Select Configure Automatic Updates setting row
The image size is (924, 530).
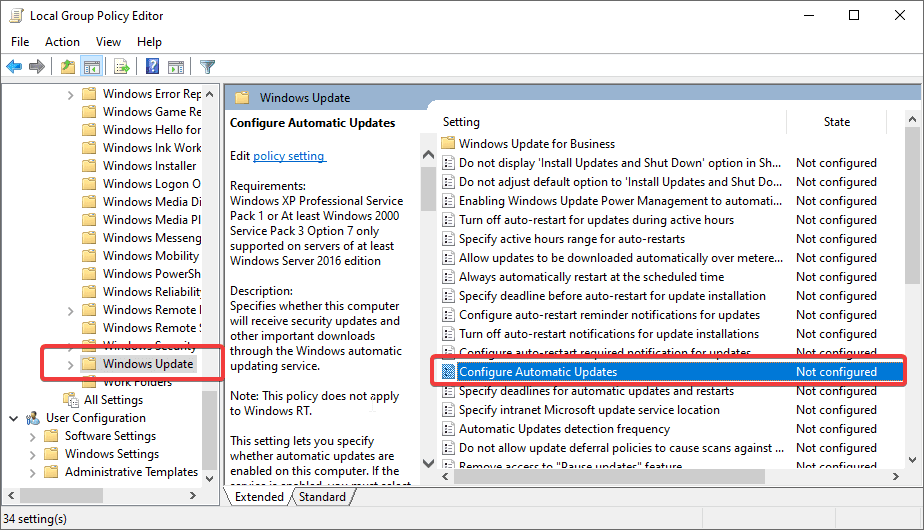point(672,371)
